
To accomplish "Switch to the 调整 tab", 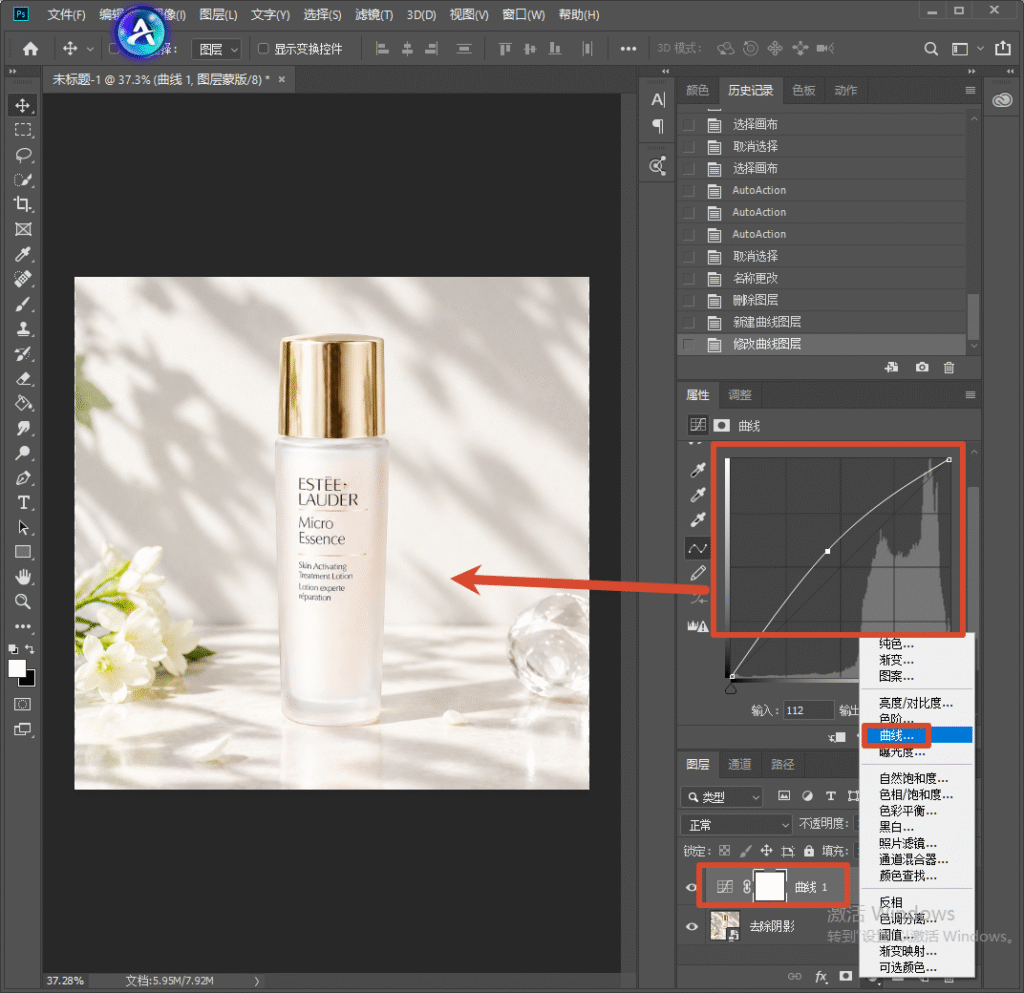I will click(739, 395).
